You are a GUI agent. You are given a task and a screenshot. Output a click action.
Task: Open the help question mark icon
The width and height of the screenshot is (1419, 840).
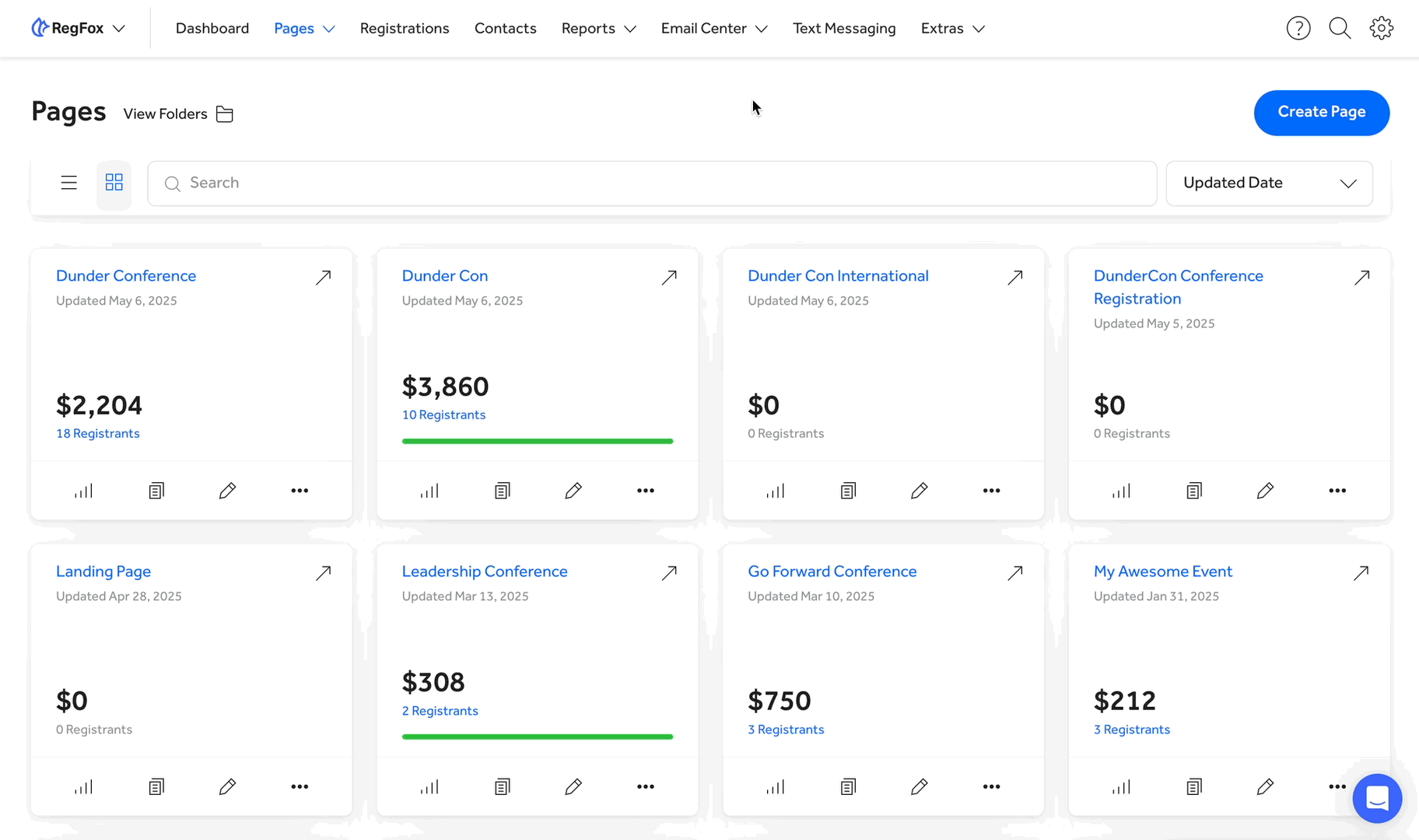coord(1298,29)
